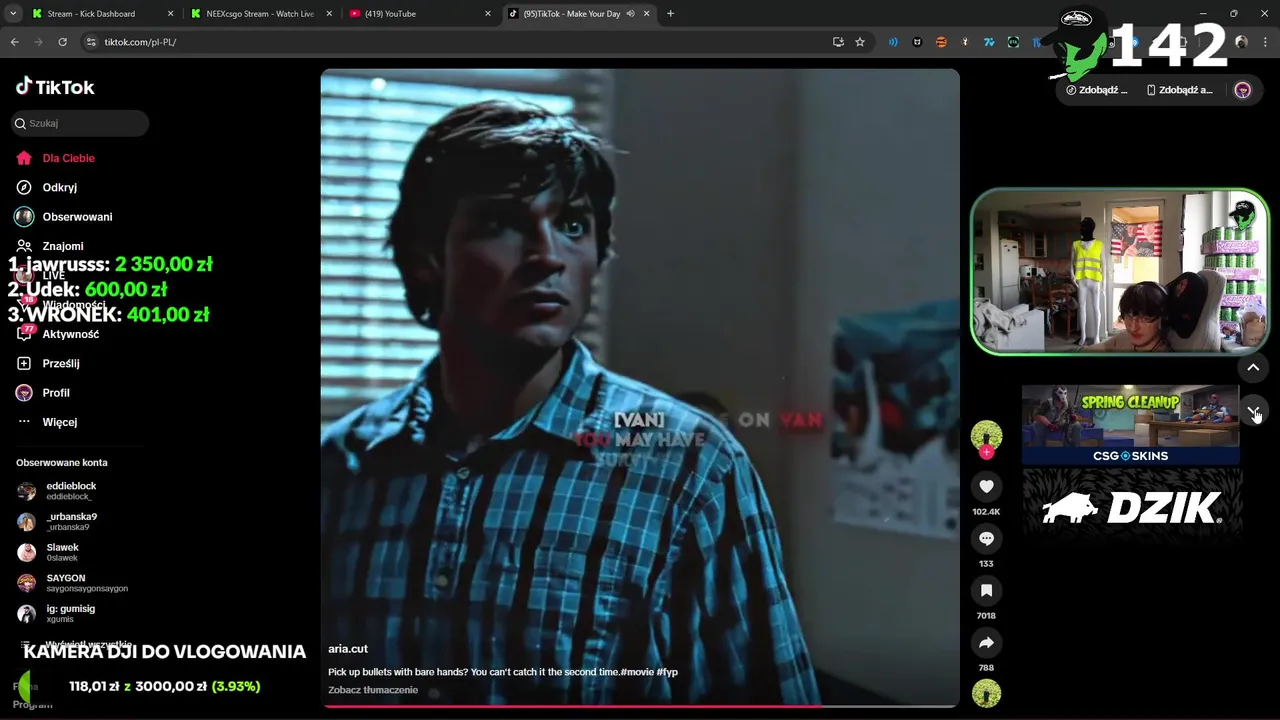Open the Chrome tab search dropdown
This screenshot has width=1280, height=720.
(x=12, y=14)
